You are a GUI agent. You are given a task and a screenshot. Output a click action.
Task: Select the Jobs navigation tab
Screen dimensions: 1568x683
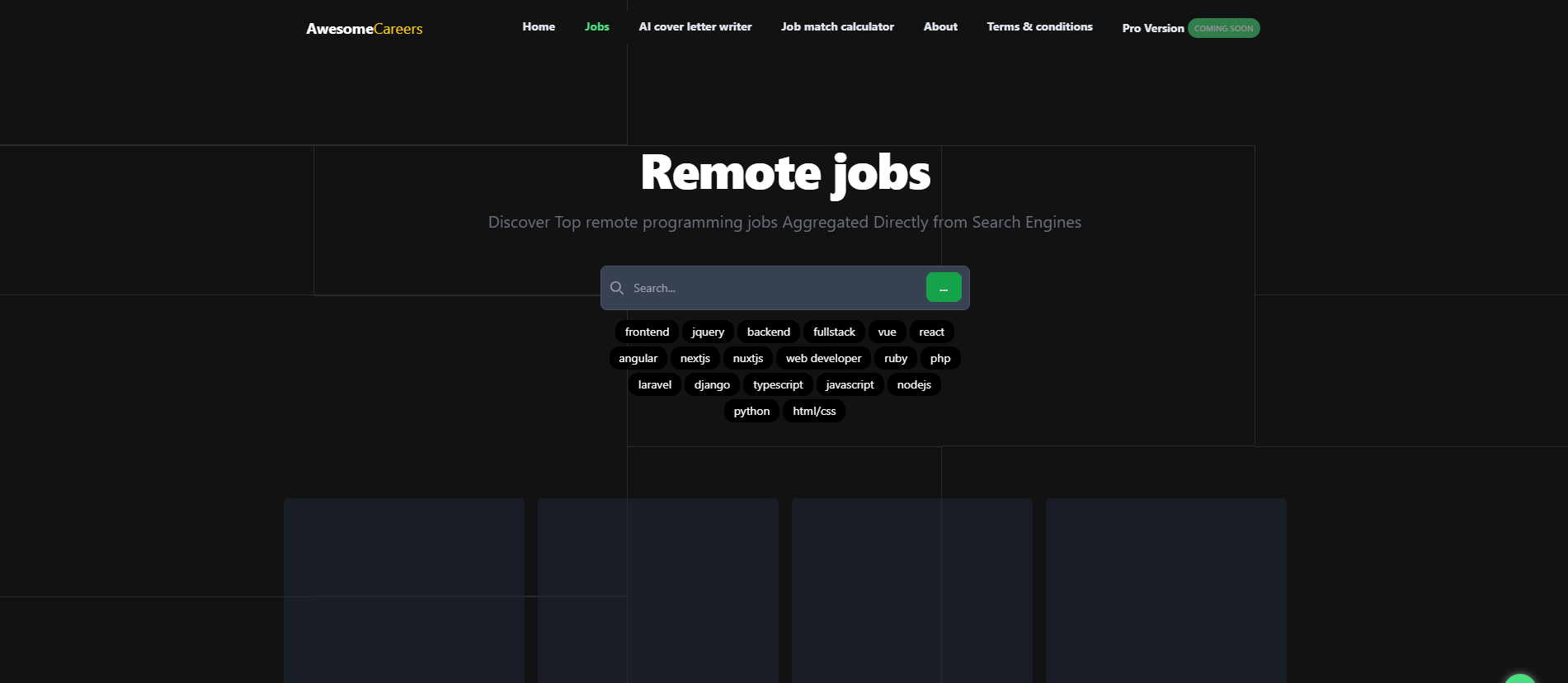(596, 27)
